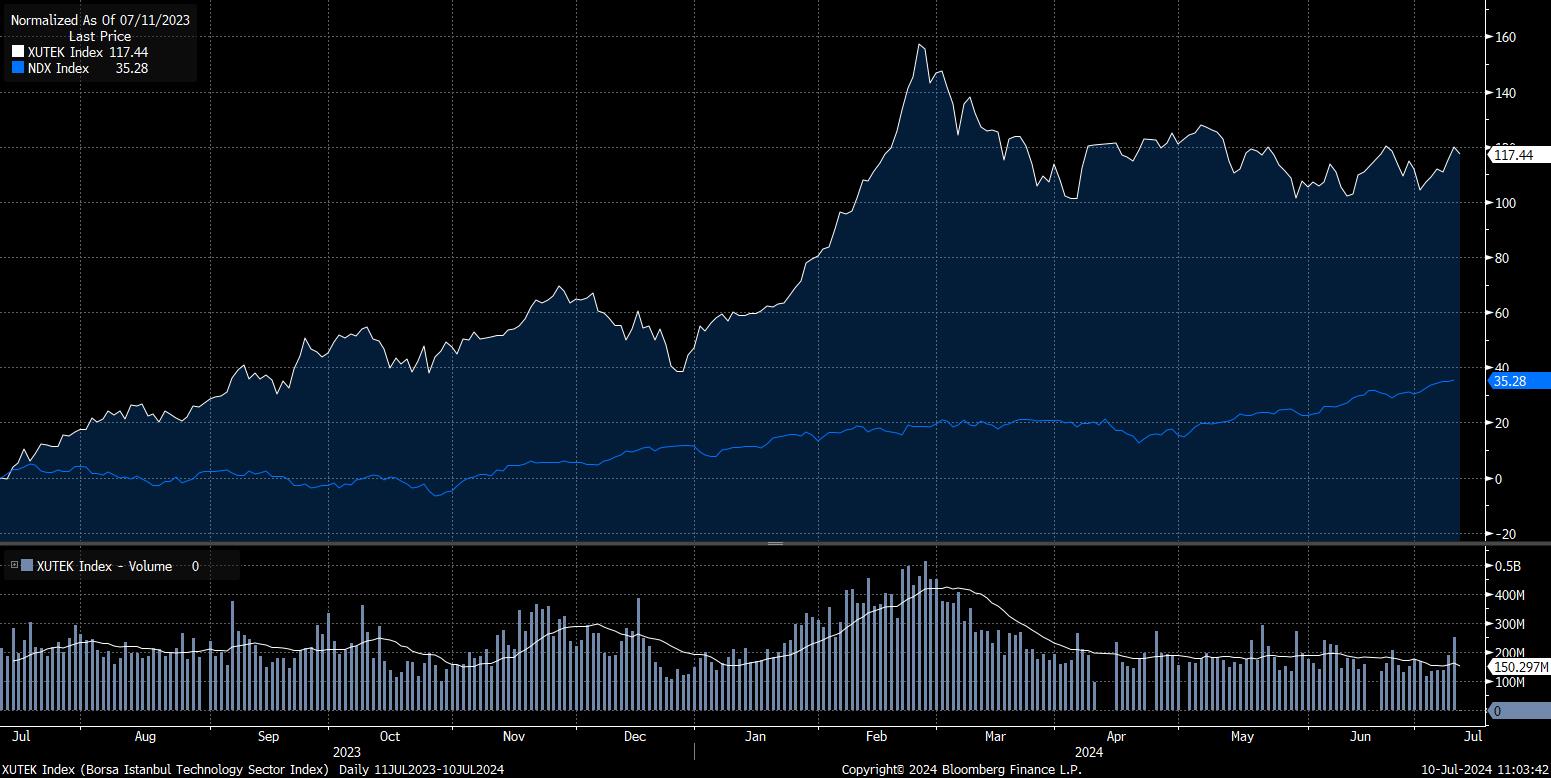Click the 60 y-axis label
Image resolution: width=1551 pixels, height=778 pixels.
click(x=1503, y=313)
